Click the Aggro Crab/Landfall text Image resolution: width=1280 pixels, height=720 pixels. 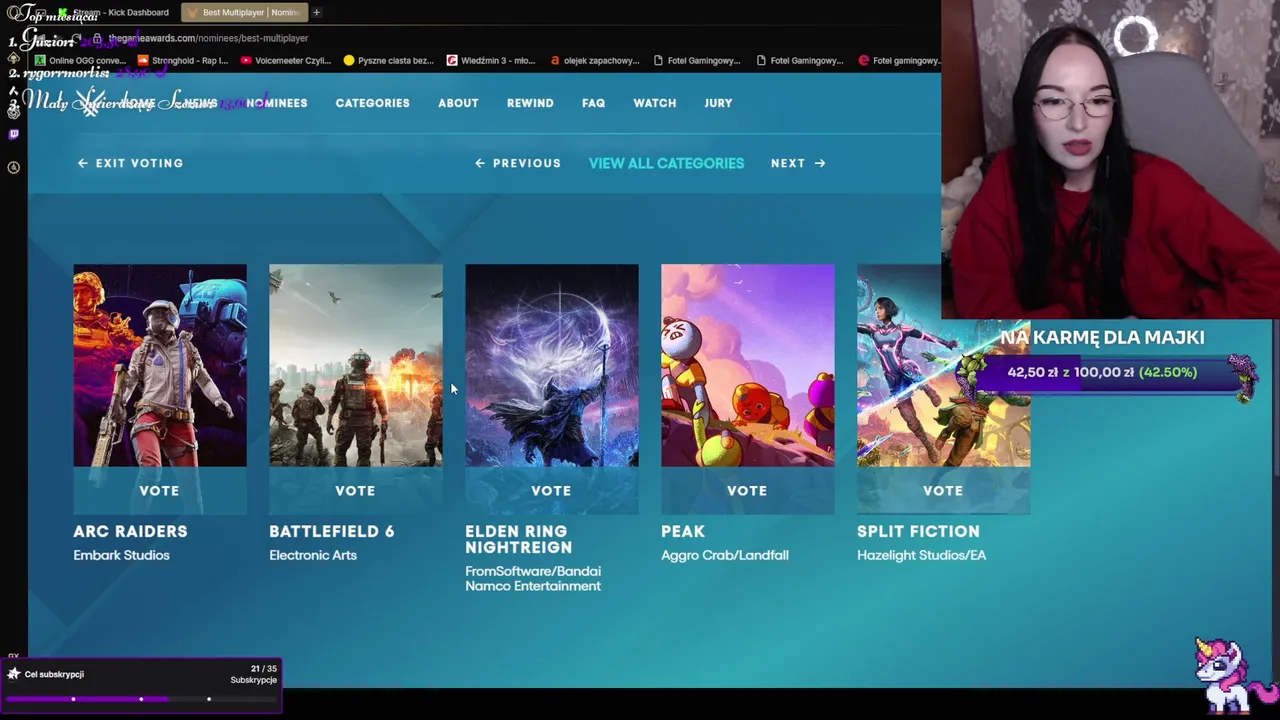pyautogui.click(x=725, y=555)
